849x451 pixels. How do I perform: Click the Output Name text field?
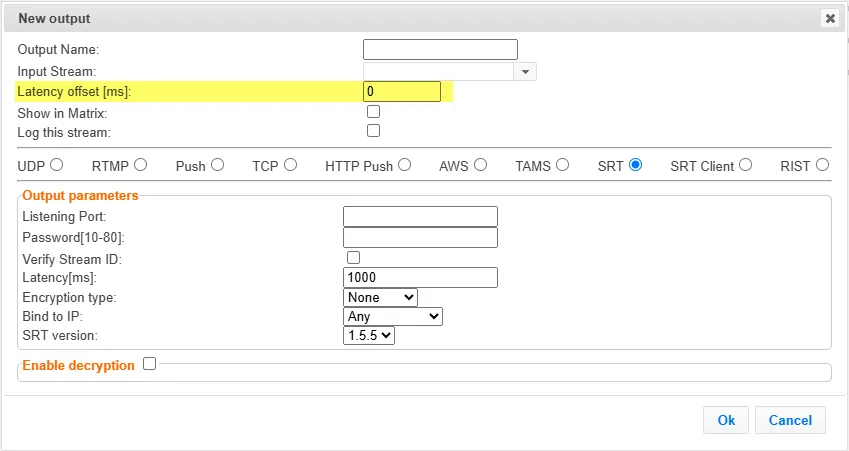[440, 49]
